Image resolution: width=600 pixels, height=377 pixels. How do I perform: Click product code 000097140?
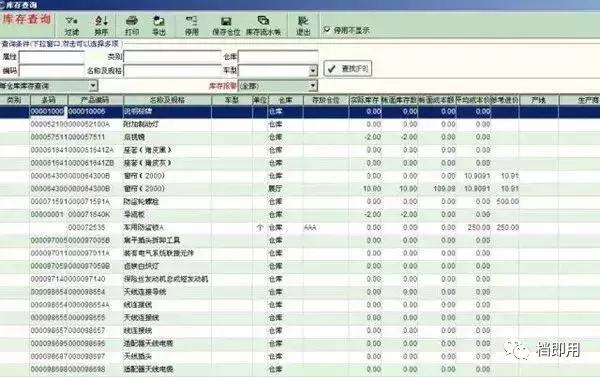(x=86, y=279)
